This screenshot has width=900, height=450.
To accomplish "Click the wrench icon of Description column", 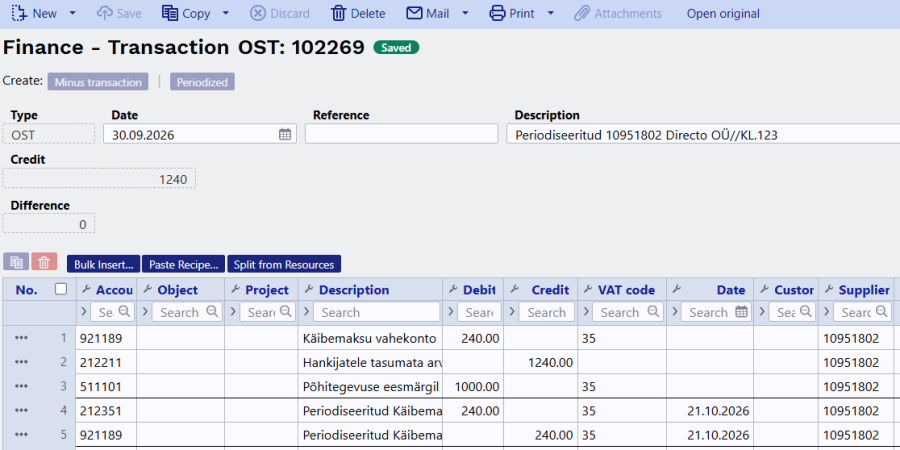I will 309,290.
